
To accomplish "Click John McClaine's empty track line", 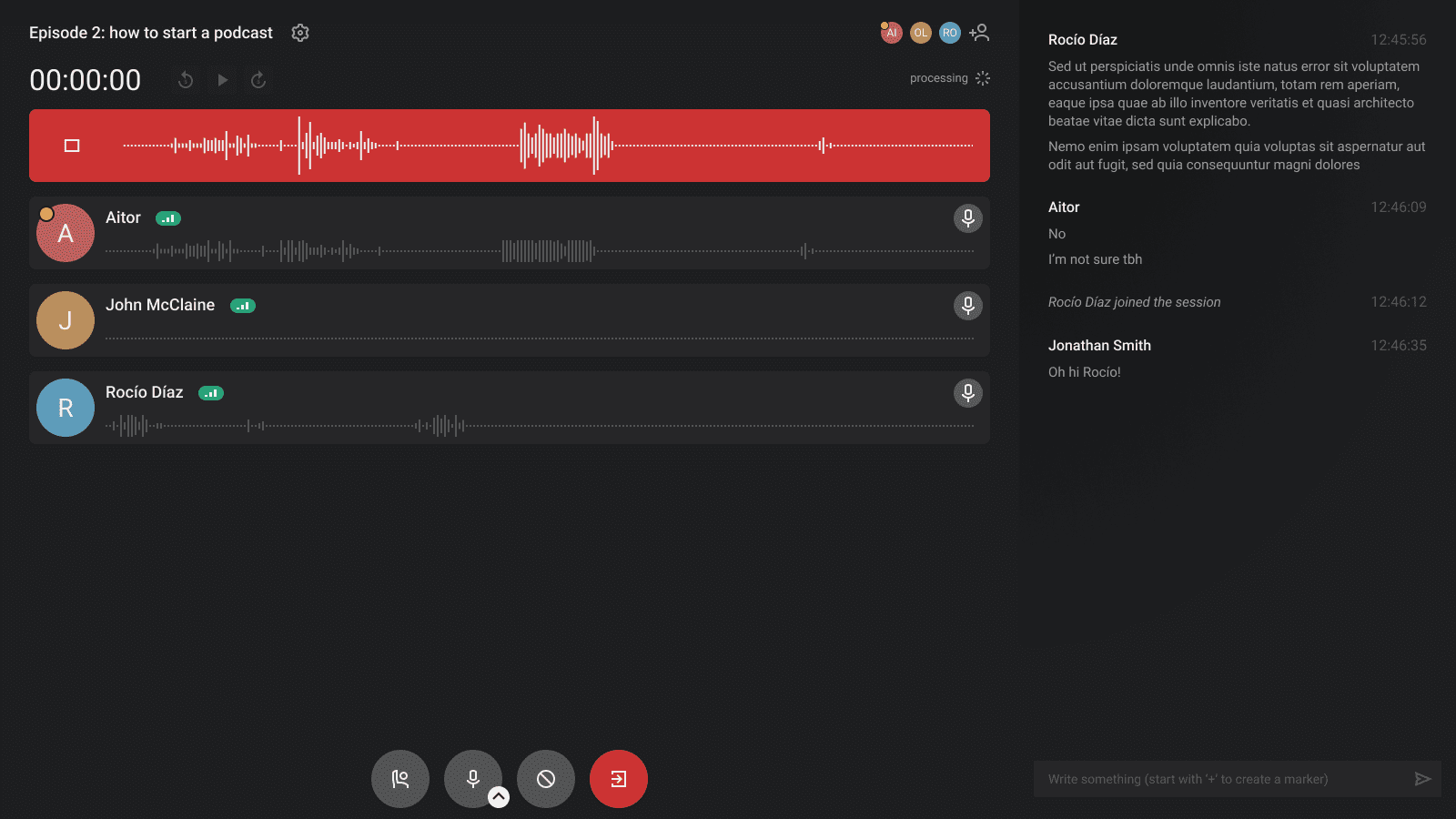I will click(x=539, y=339).
